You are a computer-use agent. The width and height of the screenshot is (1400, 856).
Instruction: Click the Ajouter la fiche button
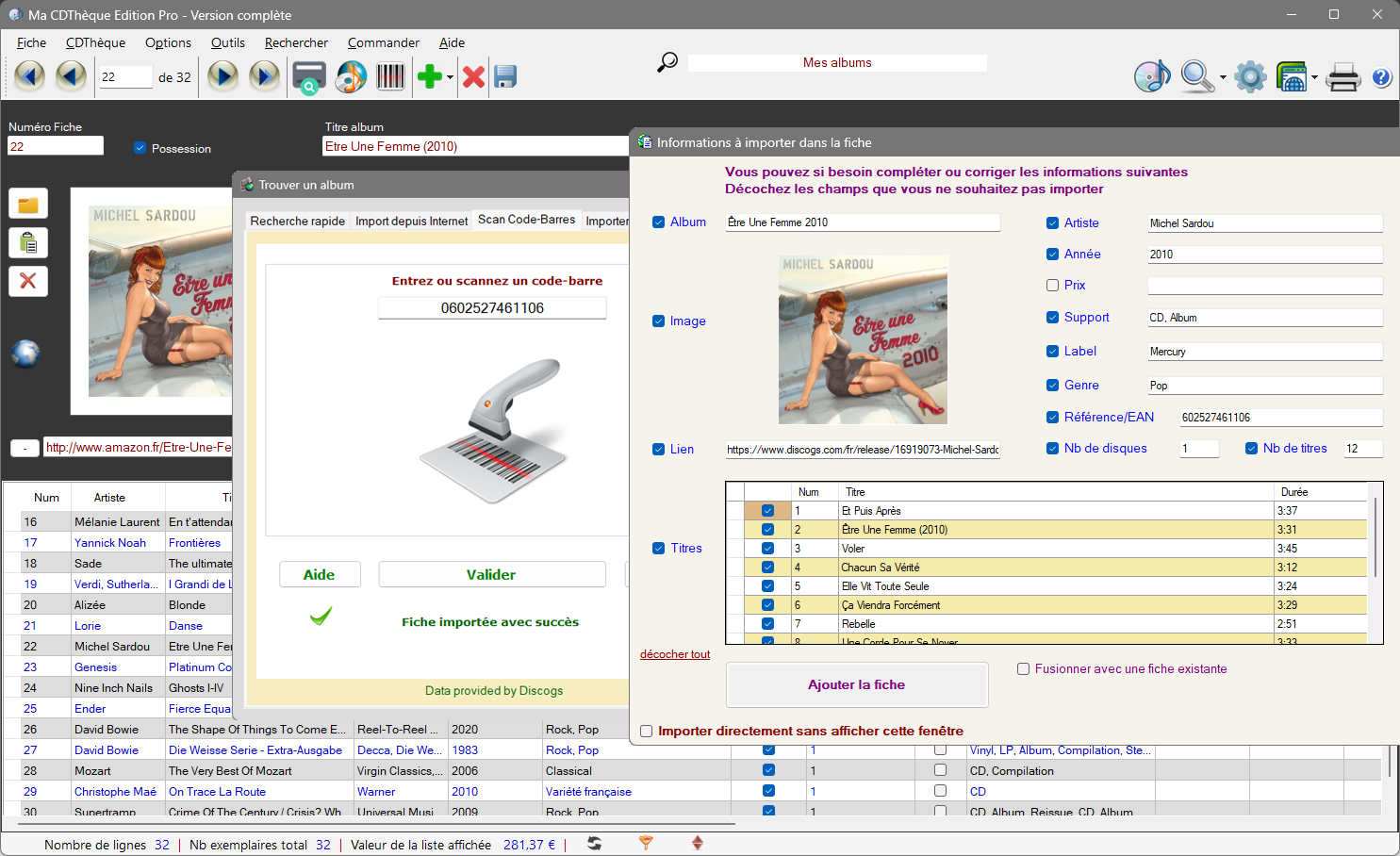point(857,684)
